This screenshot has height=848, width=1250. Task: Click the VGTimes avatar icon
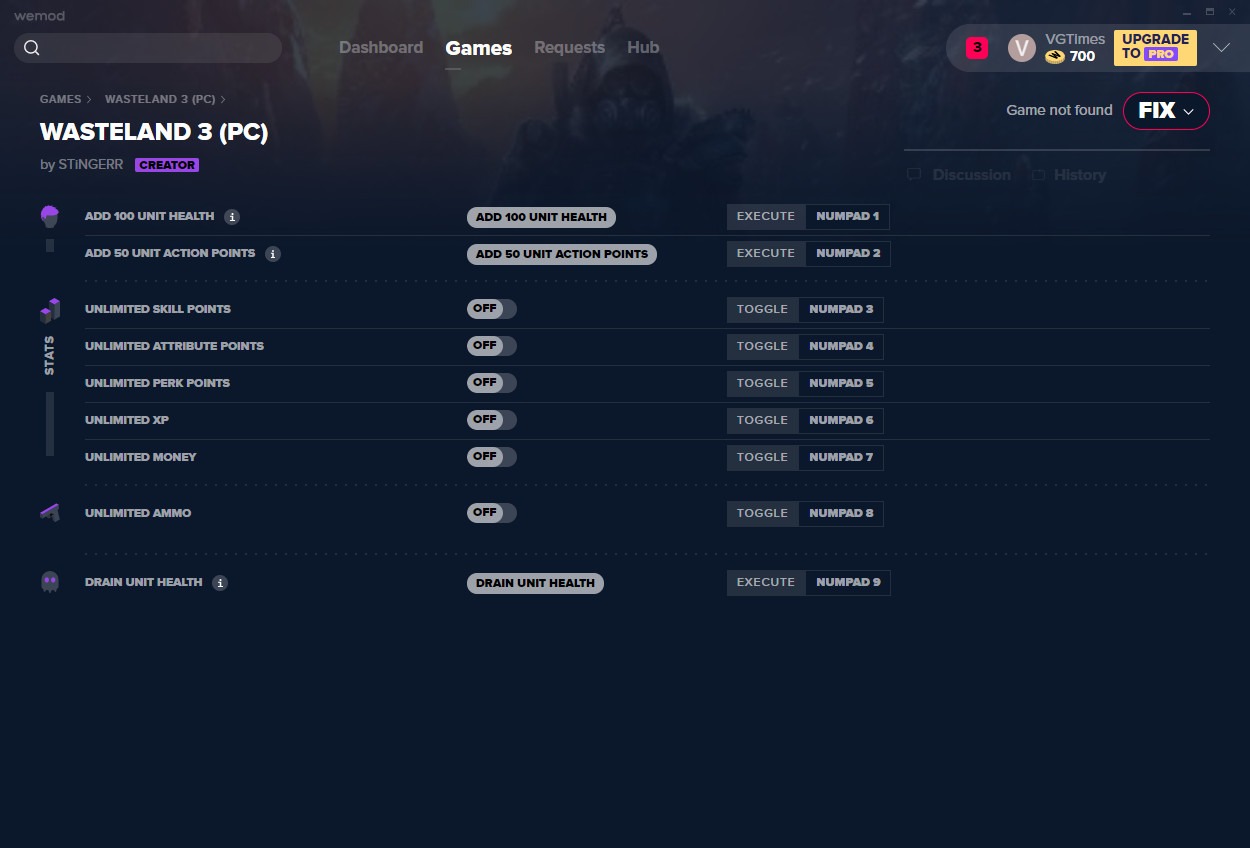pyautogui.click(x=1021, y=47)
